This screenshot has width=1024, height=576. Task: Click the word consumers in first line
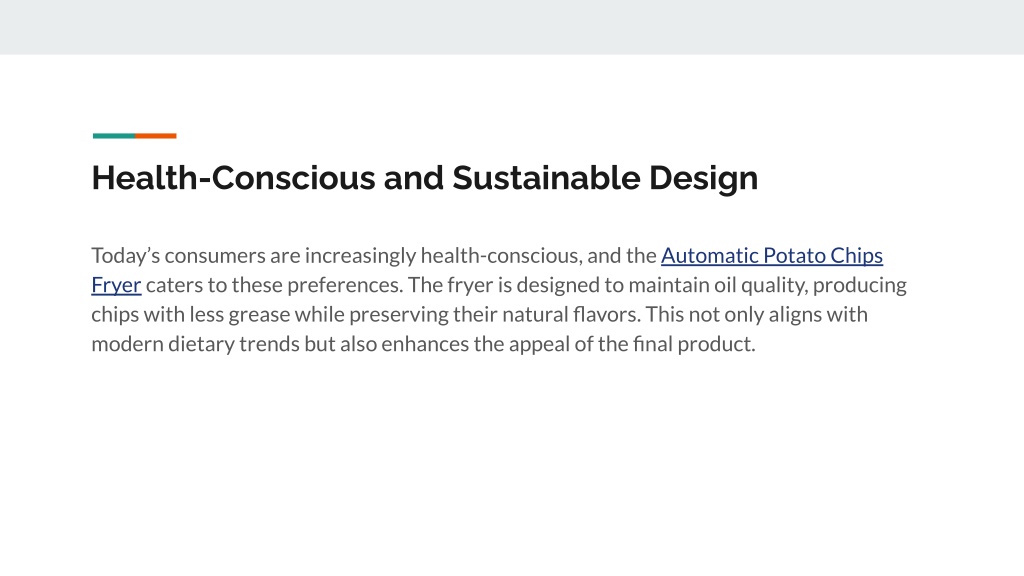pos(215,255)
